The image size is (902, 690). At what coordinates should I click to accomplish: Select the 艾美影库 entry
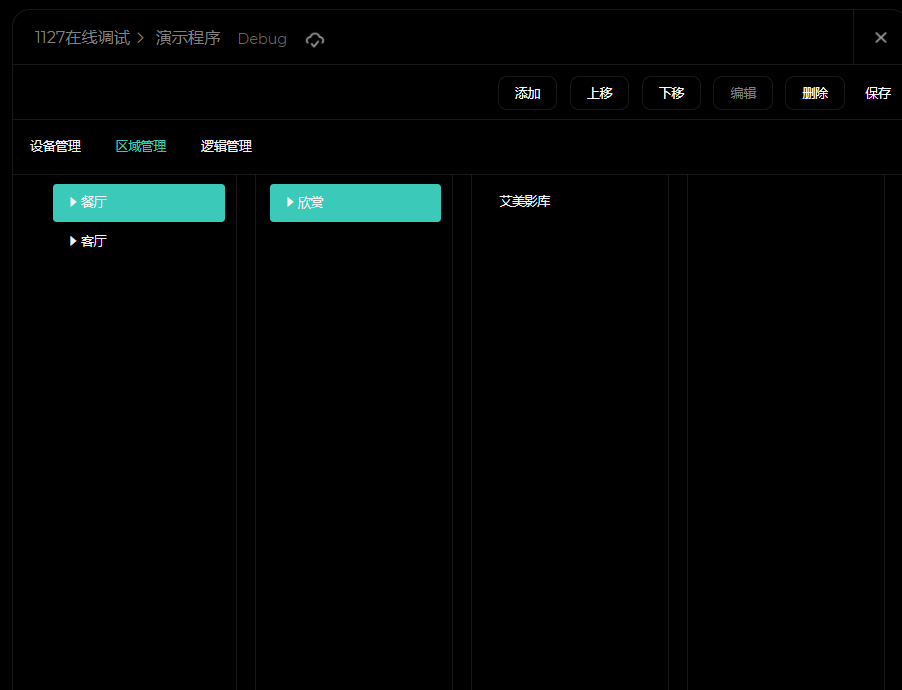tap(525, 201)
